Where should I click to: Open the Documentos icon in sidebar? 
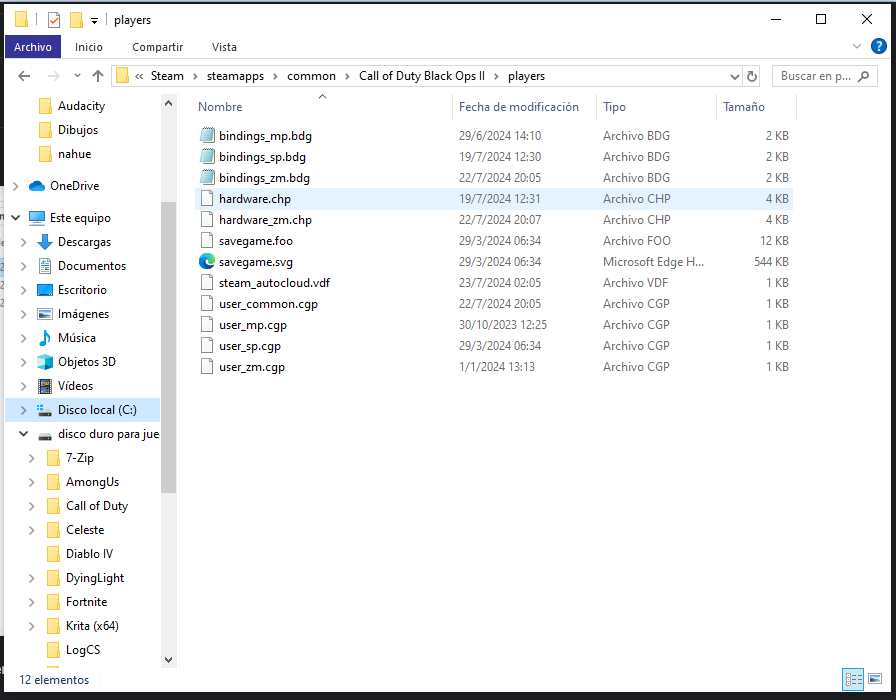point(45,266)
